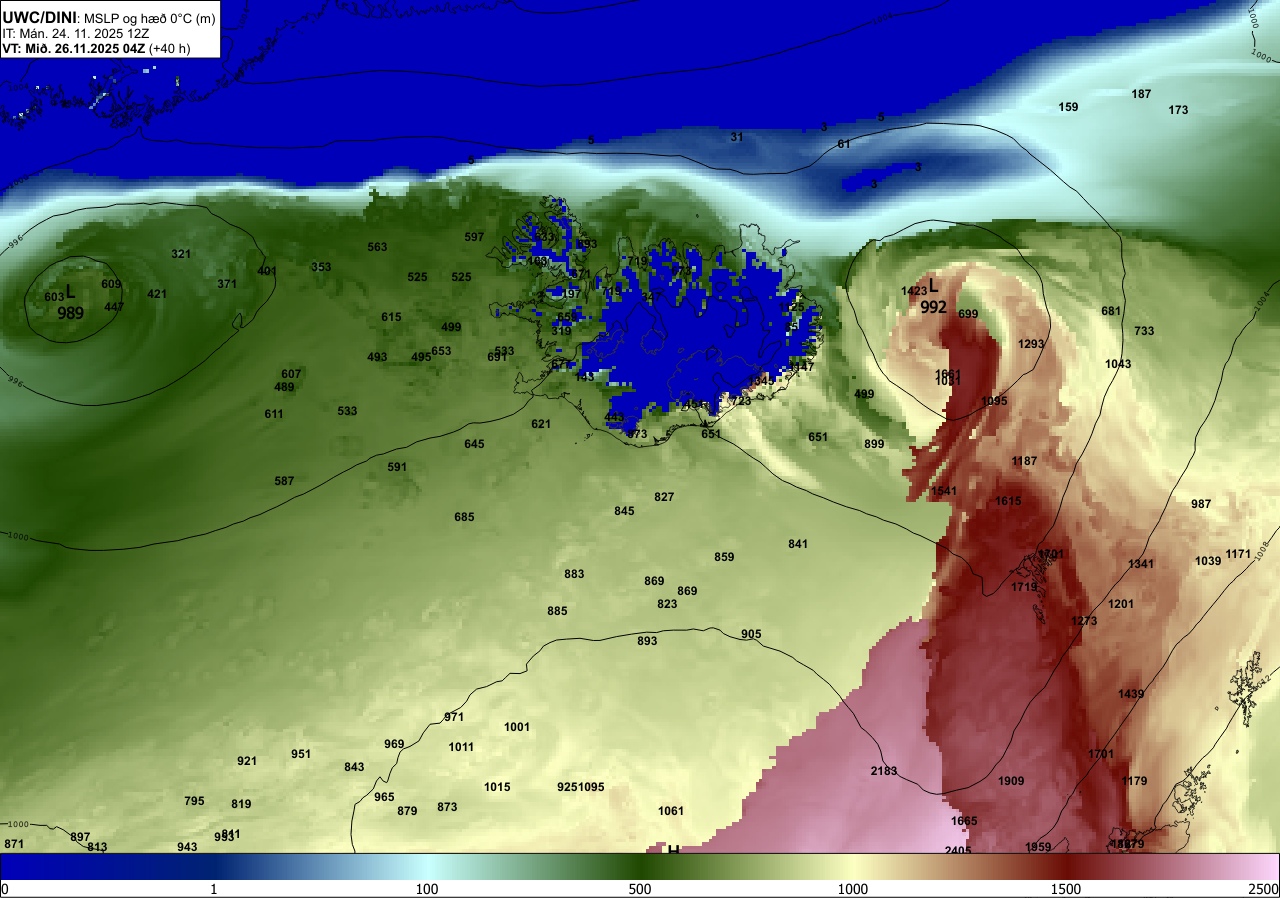This screenshot has height=898, width=1280.
Task: Click the value 159 on the map
Action: [1068, 107]
